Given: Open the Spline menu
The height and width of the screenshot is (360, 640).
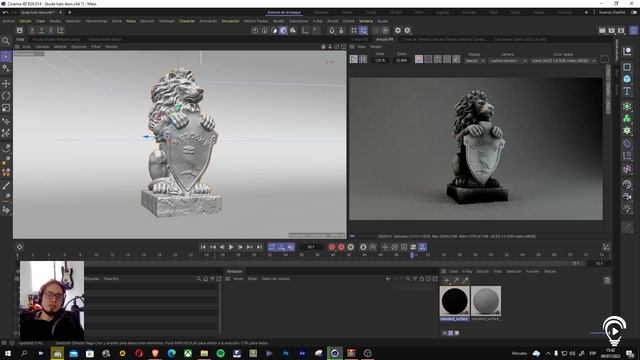Looking at the screenshot, I should click(x=117, y=21).
